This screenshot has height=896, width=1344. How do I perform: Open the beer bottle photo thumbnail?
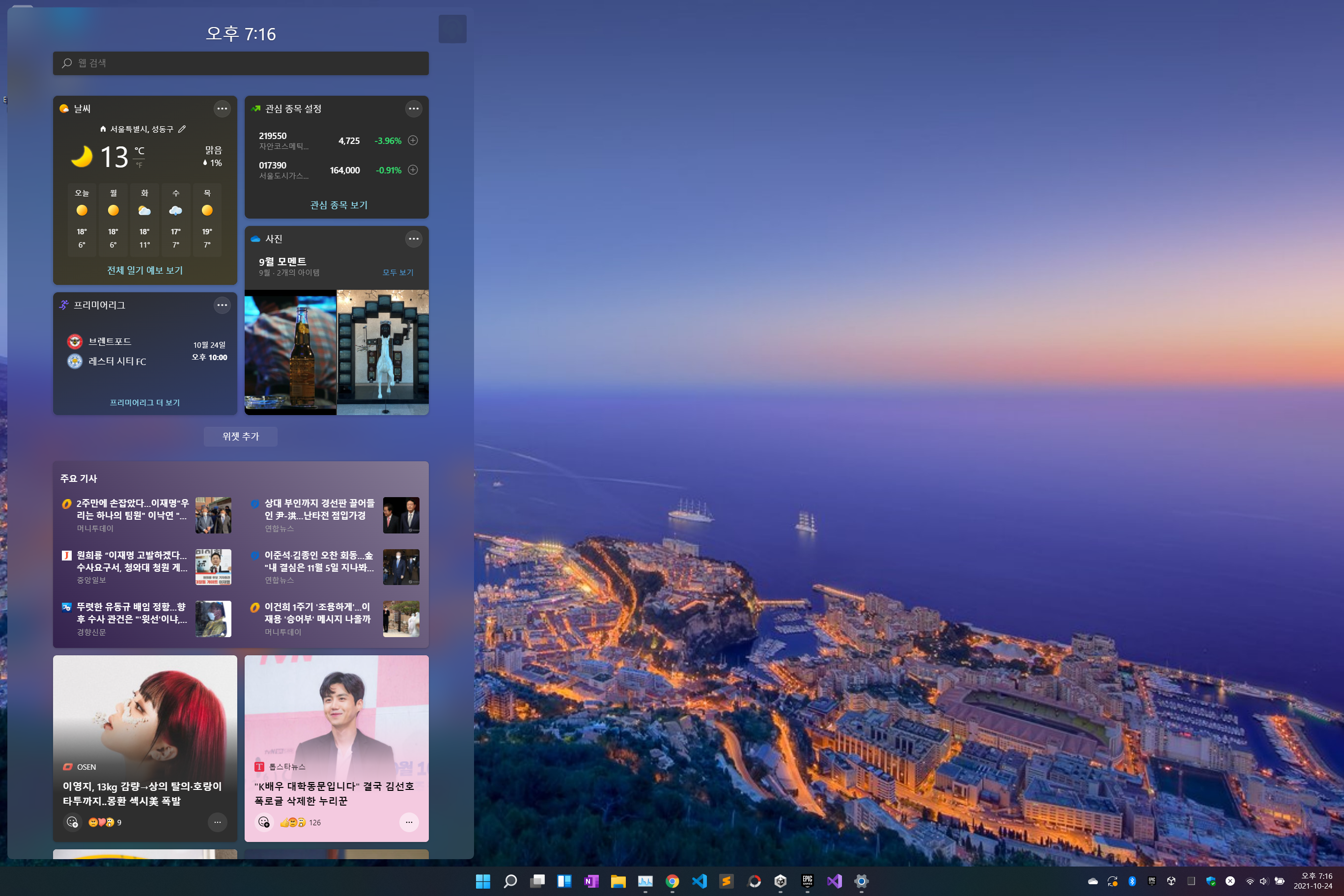(x=290, y=352)
